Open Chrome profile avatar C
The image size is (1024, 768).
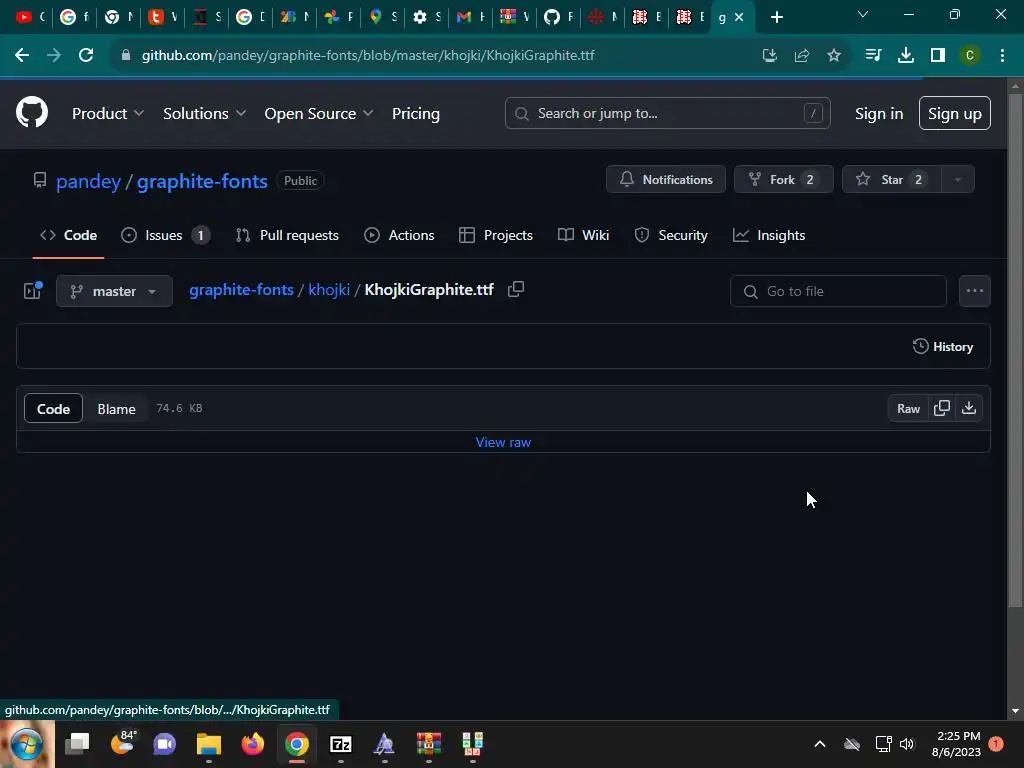click(970, 56)
